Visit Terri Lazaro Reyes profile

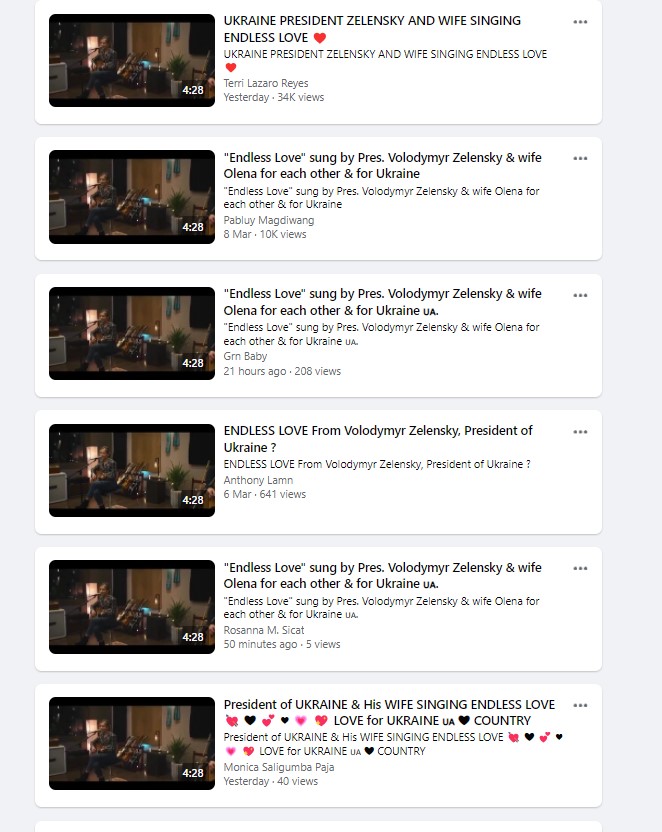(266, 83)
